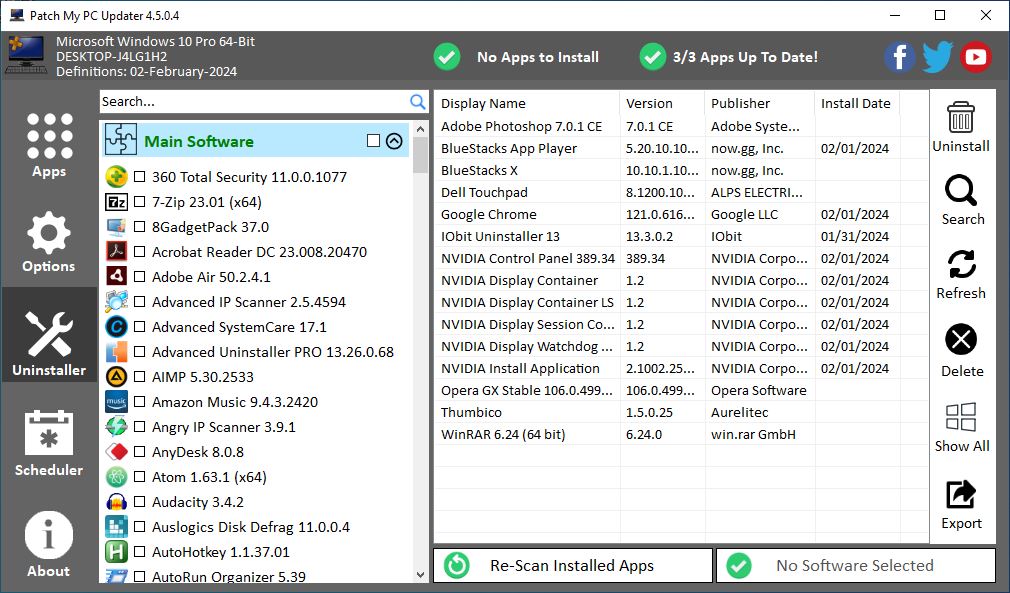This screenshot has width=1010, height=593.
Task: Select the Dell Touchpad row
Action: click(x=681, y=193)
